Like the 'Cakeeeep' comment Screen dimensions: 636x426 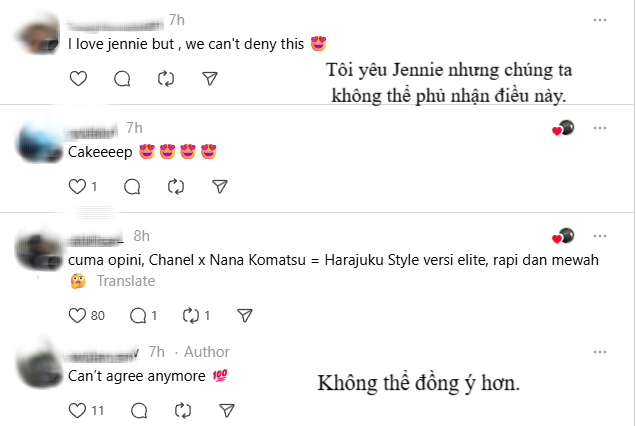[x=78, y=186]
